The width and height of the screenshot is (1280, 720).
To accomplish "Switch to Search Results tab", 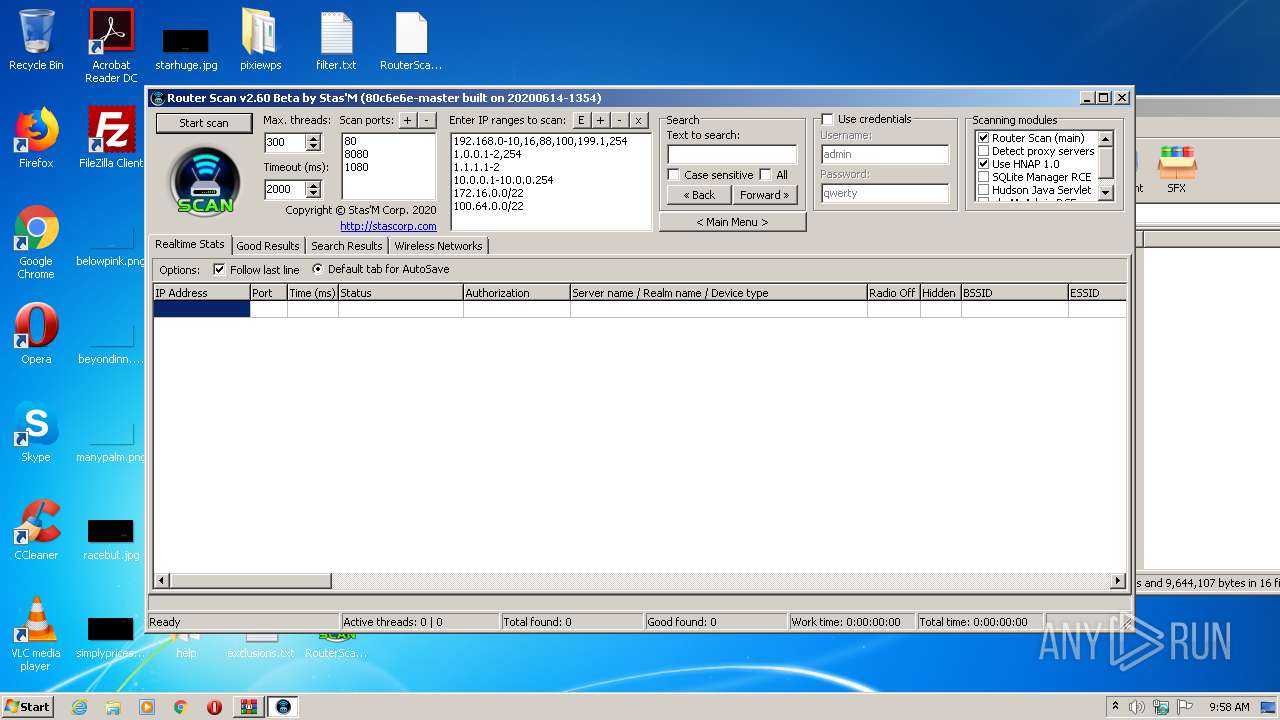I will pos(346,246).
